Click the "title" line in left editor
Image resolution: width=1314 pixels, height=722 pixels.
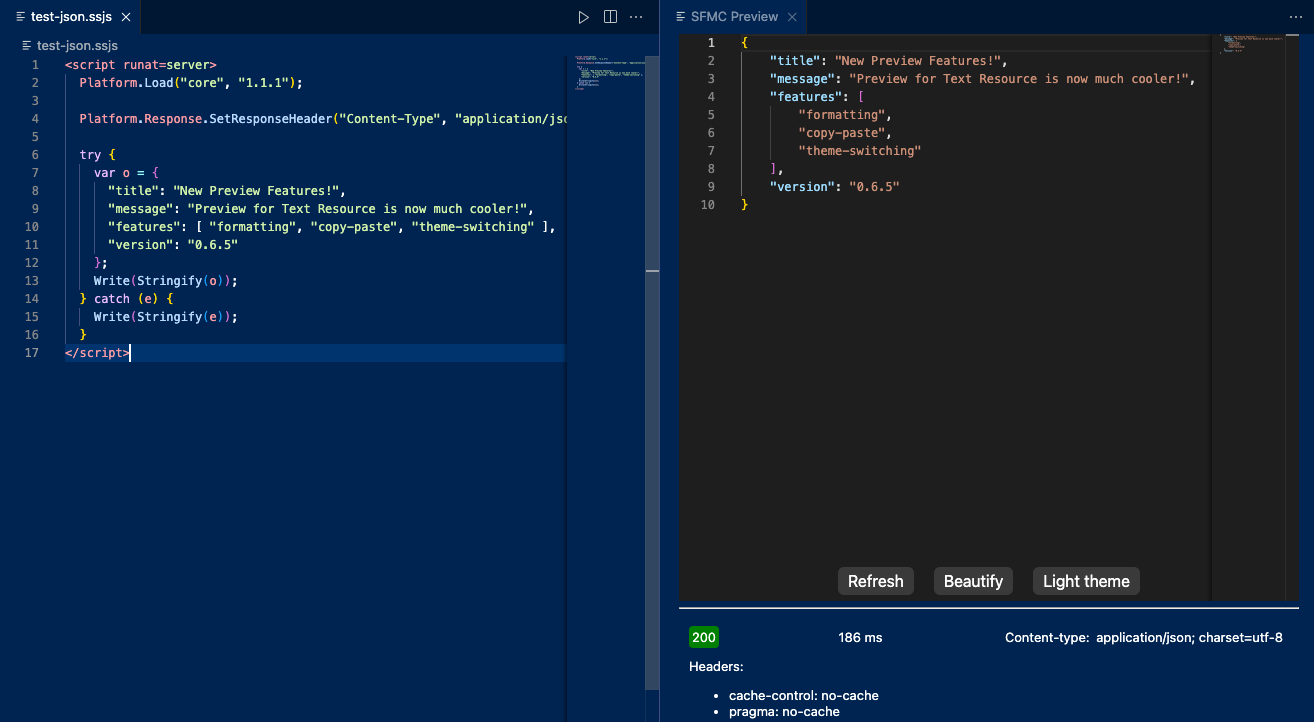[x=226, y=191]
